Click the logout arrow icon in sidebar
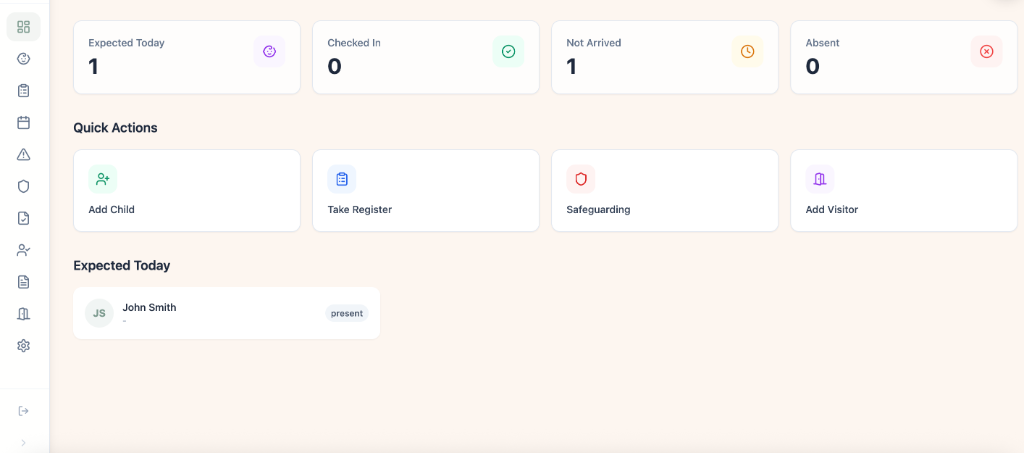The image size is (1024, 453). [x=24, y=411]
